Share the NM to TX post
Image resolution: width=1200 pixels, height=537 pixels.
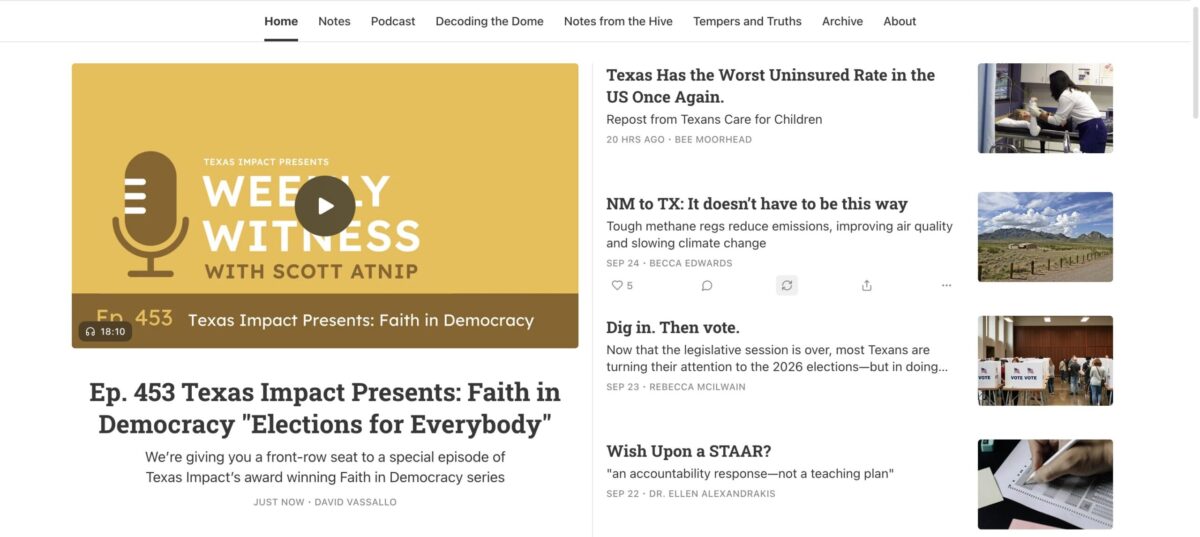click(866, 285)
